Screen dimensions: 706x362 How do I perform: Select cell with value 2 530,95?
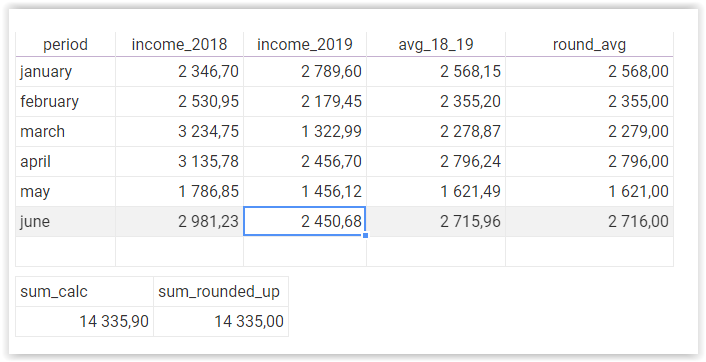point(179,101)
